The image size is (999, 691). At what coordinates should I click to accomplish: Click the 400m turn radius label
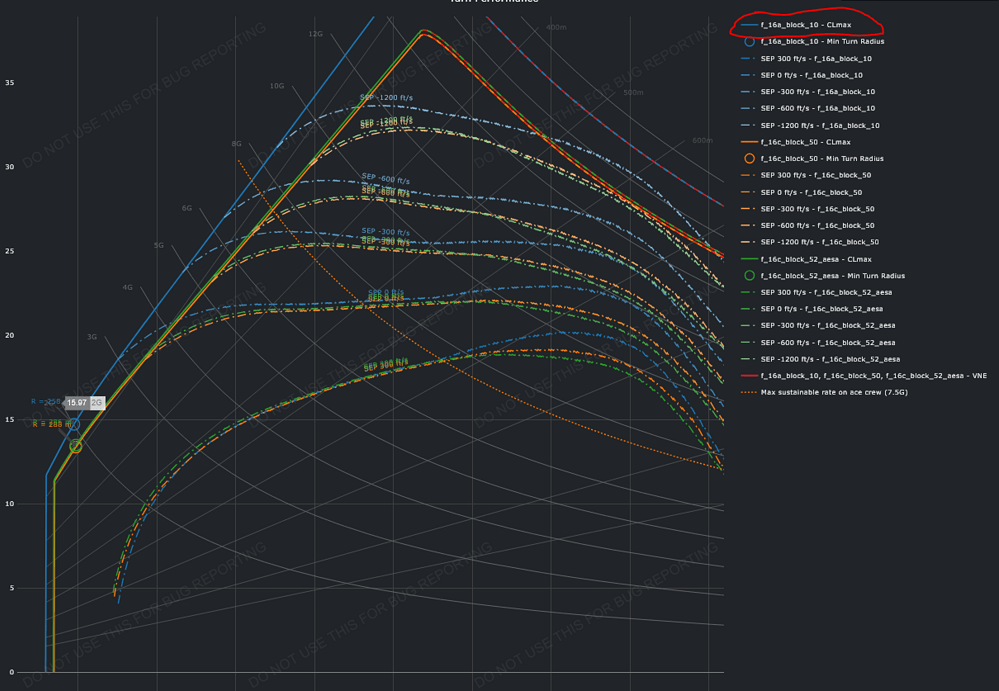(x=556, y=27)
